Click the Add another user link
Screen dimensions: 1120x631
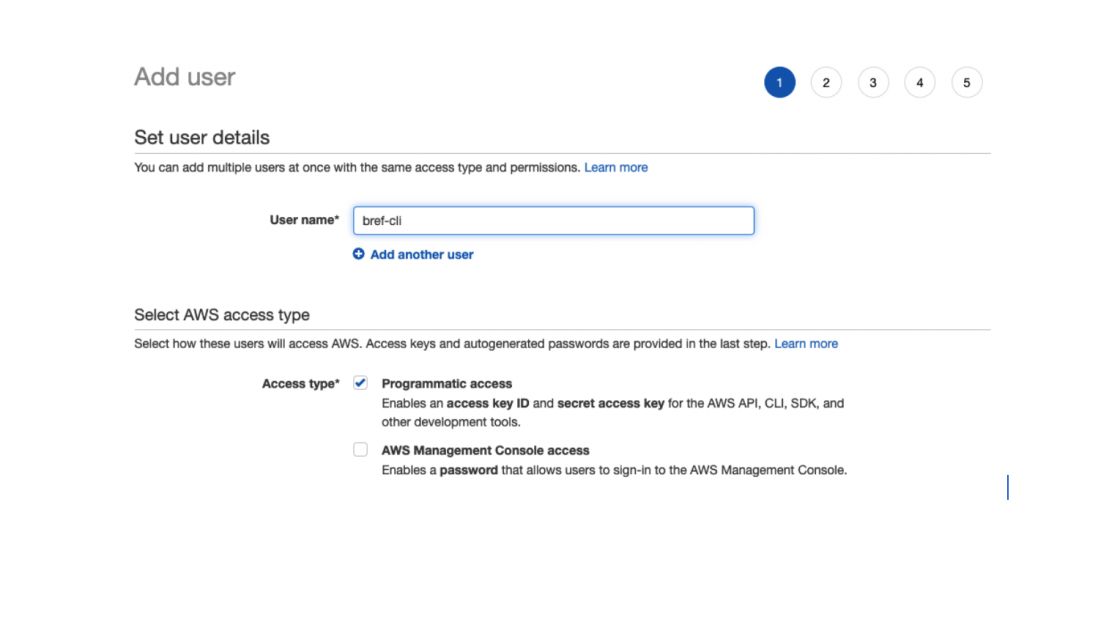pos(421,255)
